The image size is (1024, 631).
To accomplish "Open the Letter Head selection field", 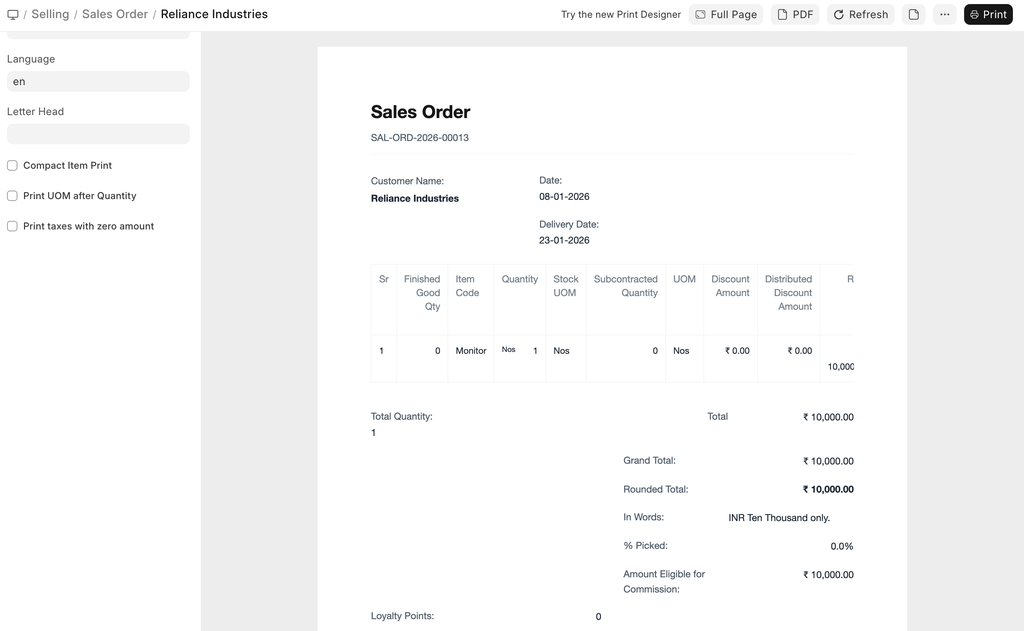I will pos(98,134).
